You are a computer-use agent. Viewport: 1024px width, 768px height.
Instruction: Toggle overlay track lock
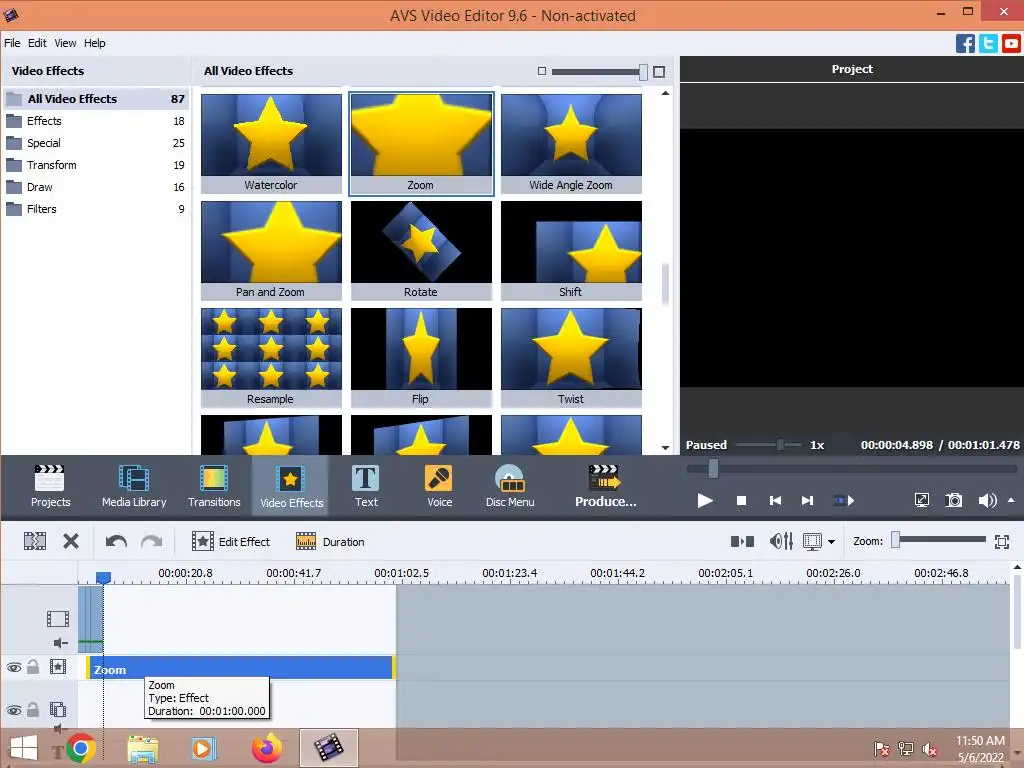tap(33, 709)
